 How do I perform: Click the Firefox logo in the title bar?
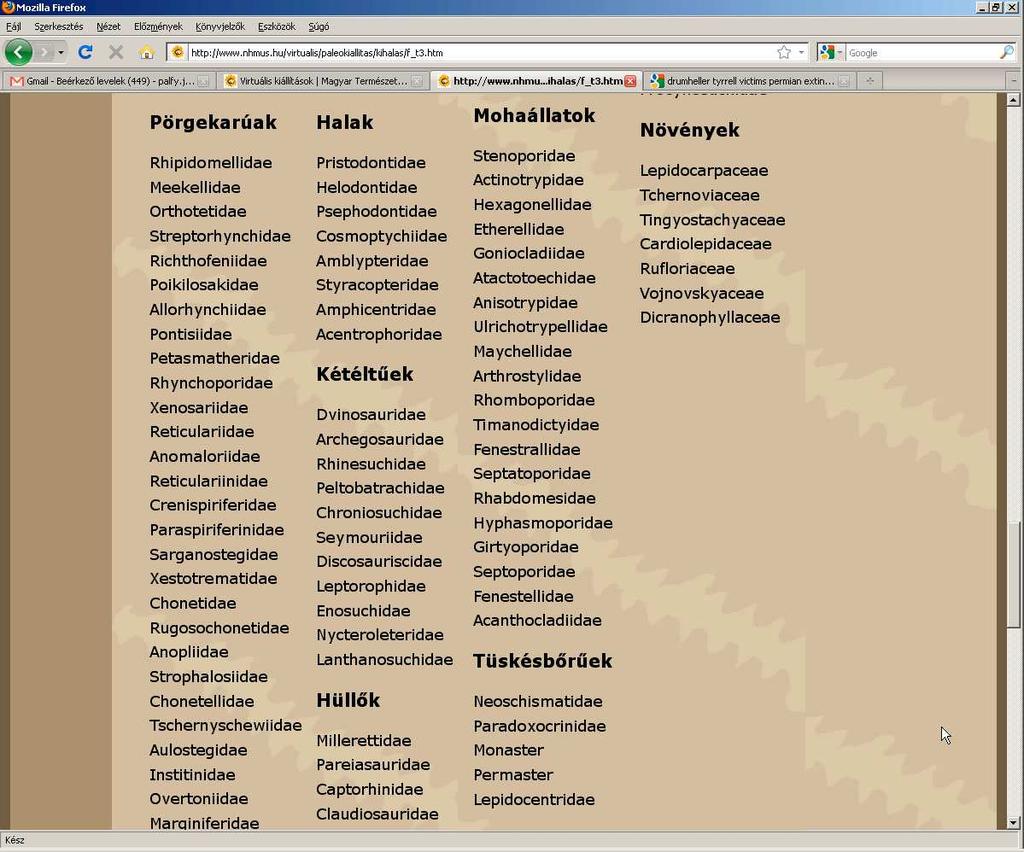coord(8,7)
